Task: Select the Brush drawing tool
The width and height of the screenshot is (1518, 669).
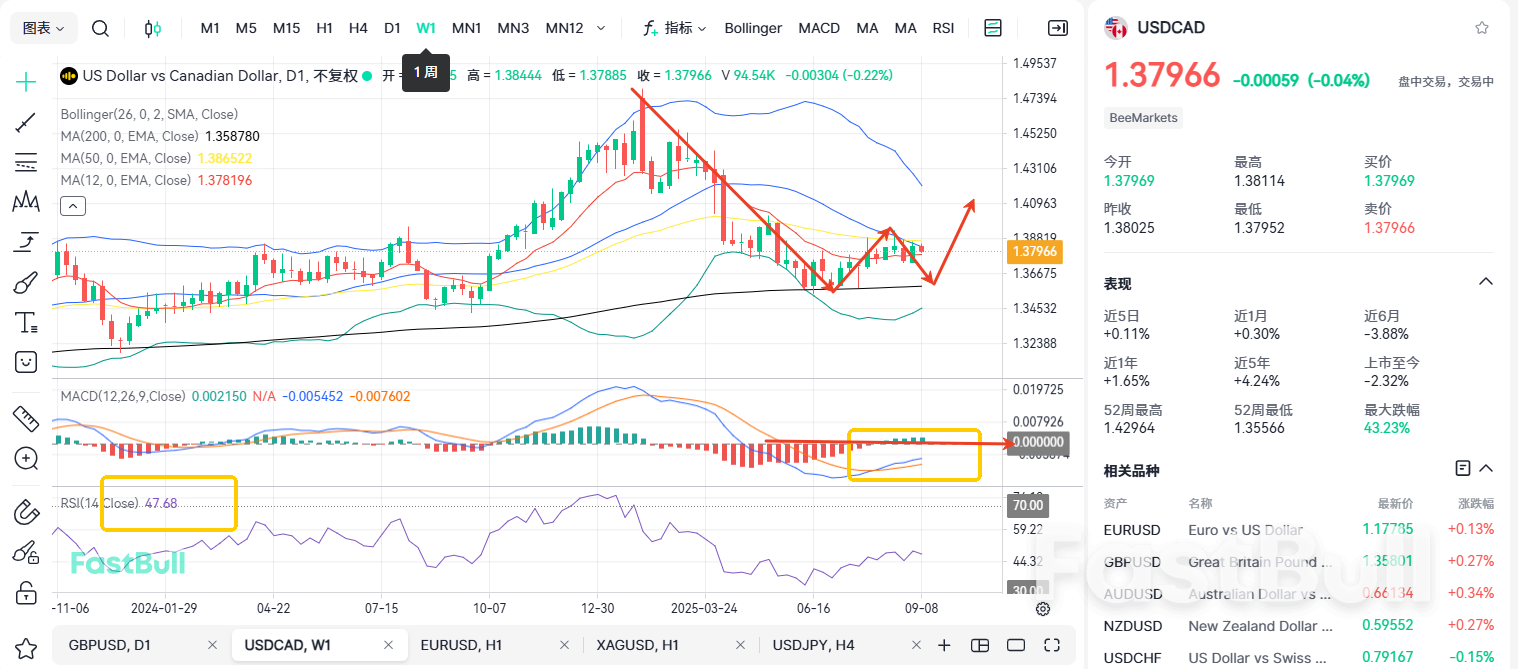Action: 25,281
